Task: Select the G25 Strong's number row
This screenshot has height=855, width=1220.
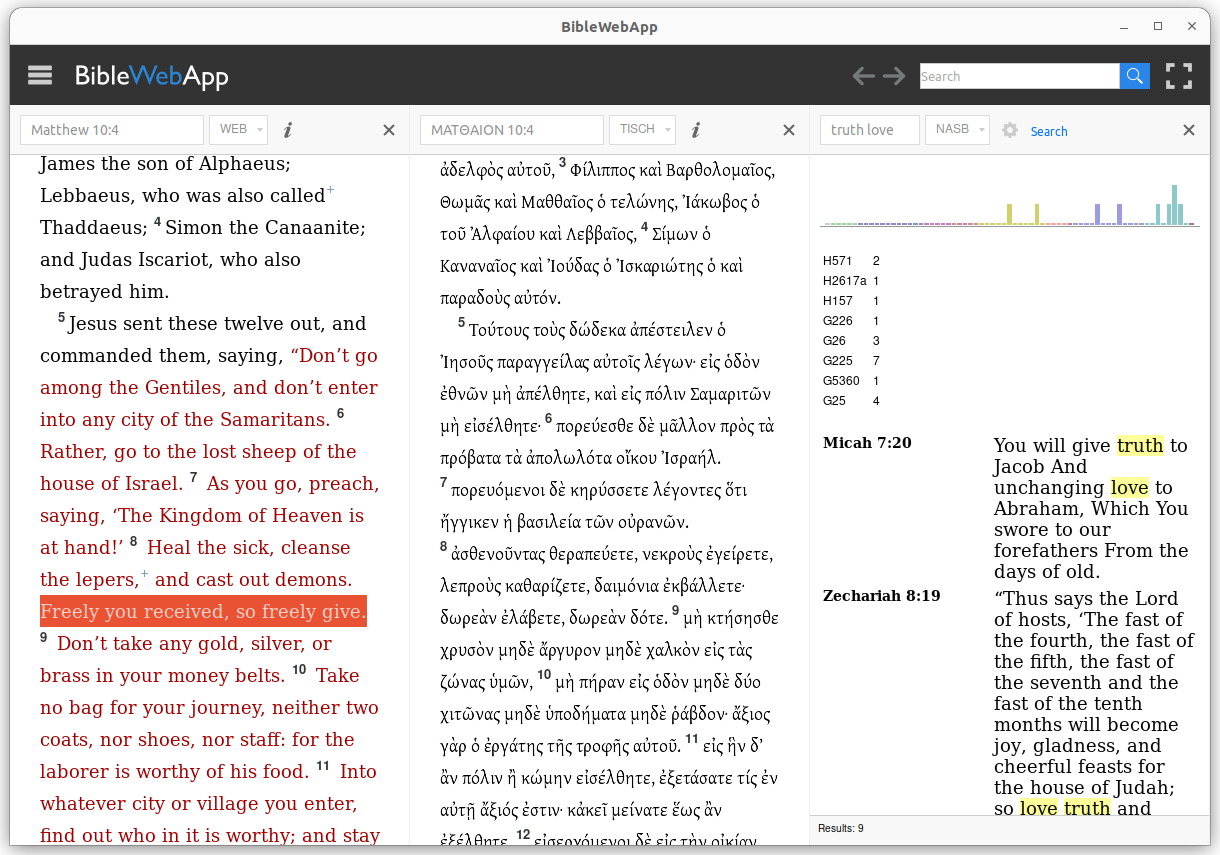Action: click(x=851, y=401)
